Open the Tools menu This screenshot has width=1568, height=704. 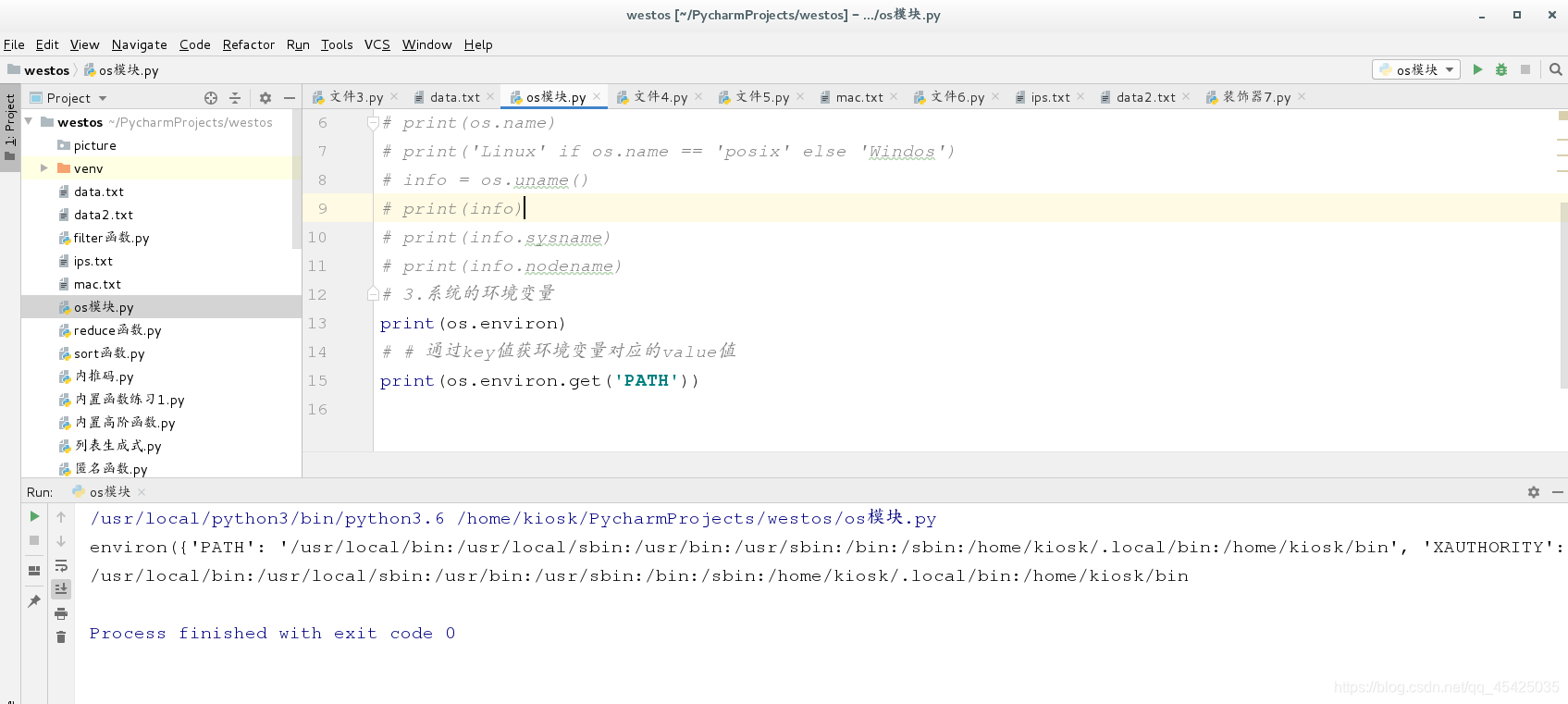[x=337, y=44]
